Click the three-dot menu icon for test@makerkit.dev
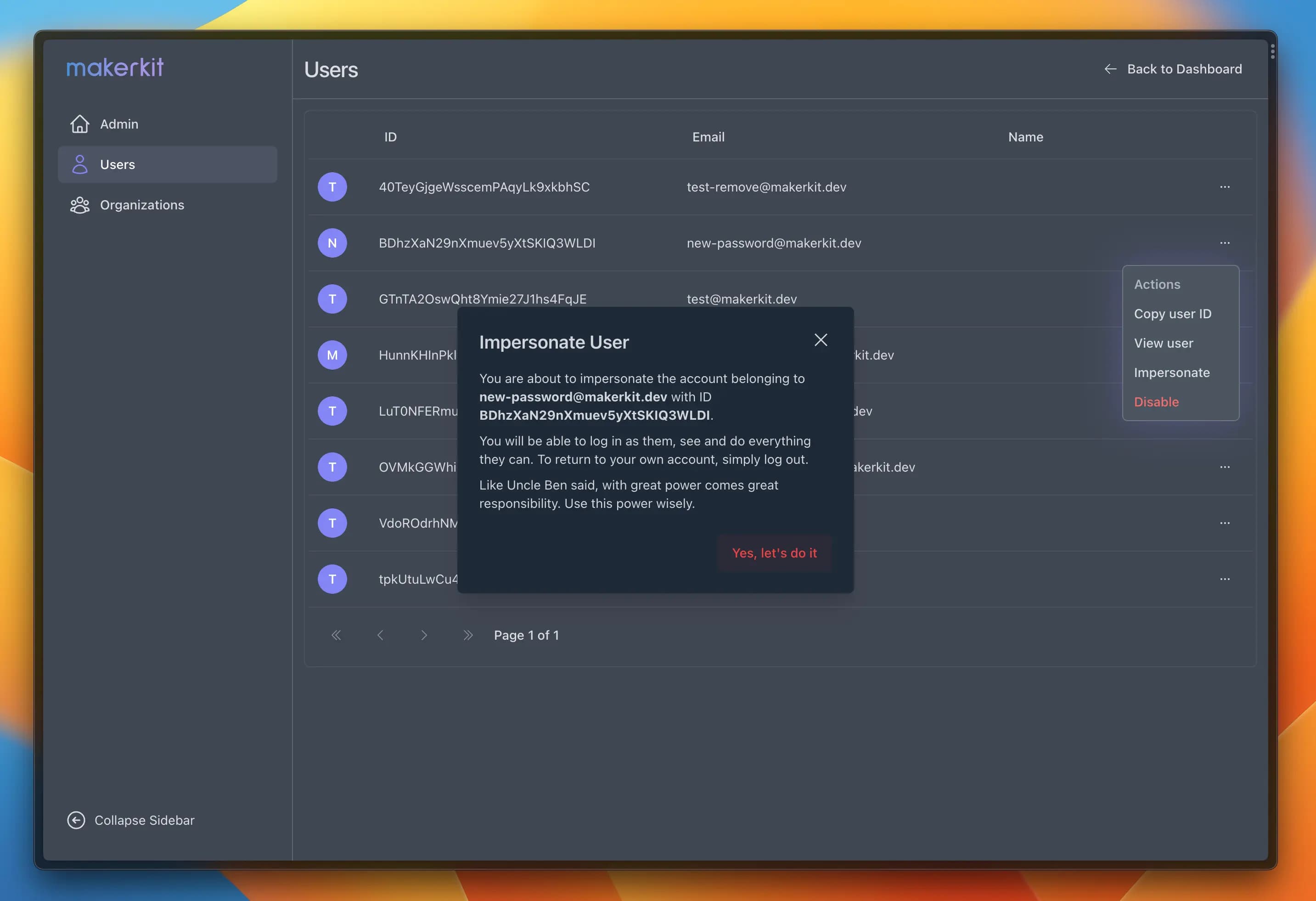1316x901 pixels. (1225, 298)
